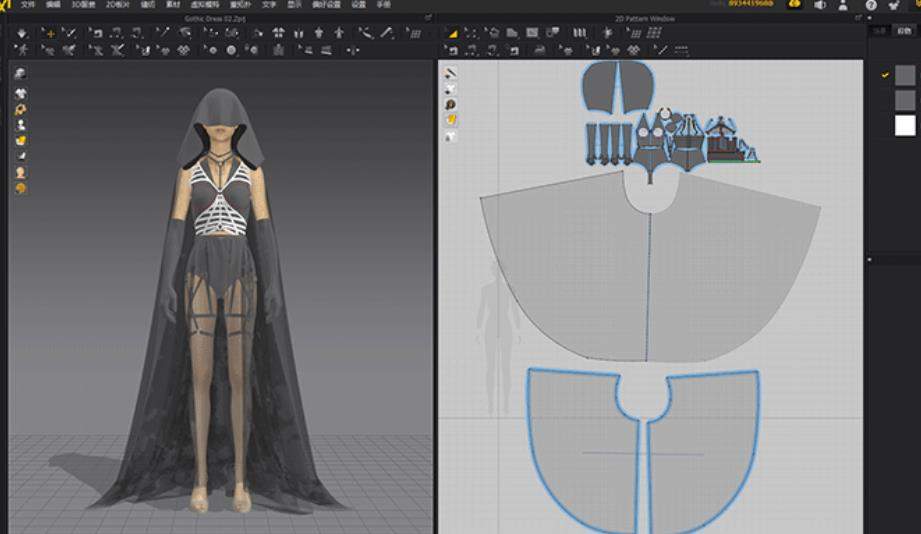Expand the top icon in 2D window sidebar
The height and width of the screenshot is (534, 921).
point(451,73)
